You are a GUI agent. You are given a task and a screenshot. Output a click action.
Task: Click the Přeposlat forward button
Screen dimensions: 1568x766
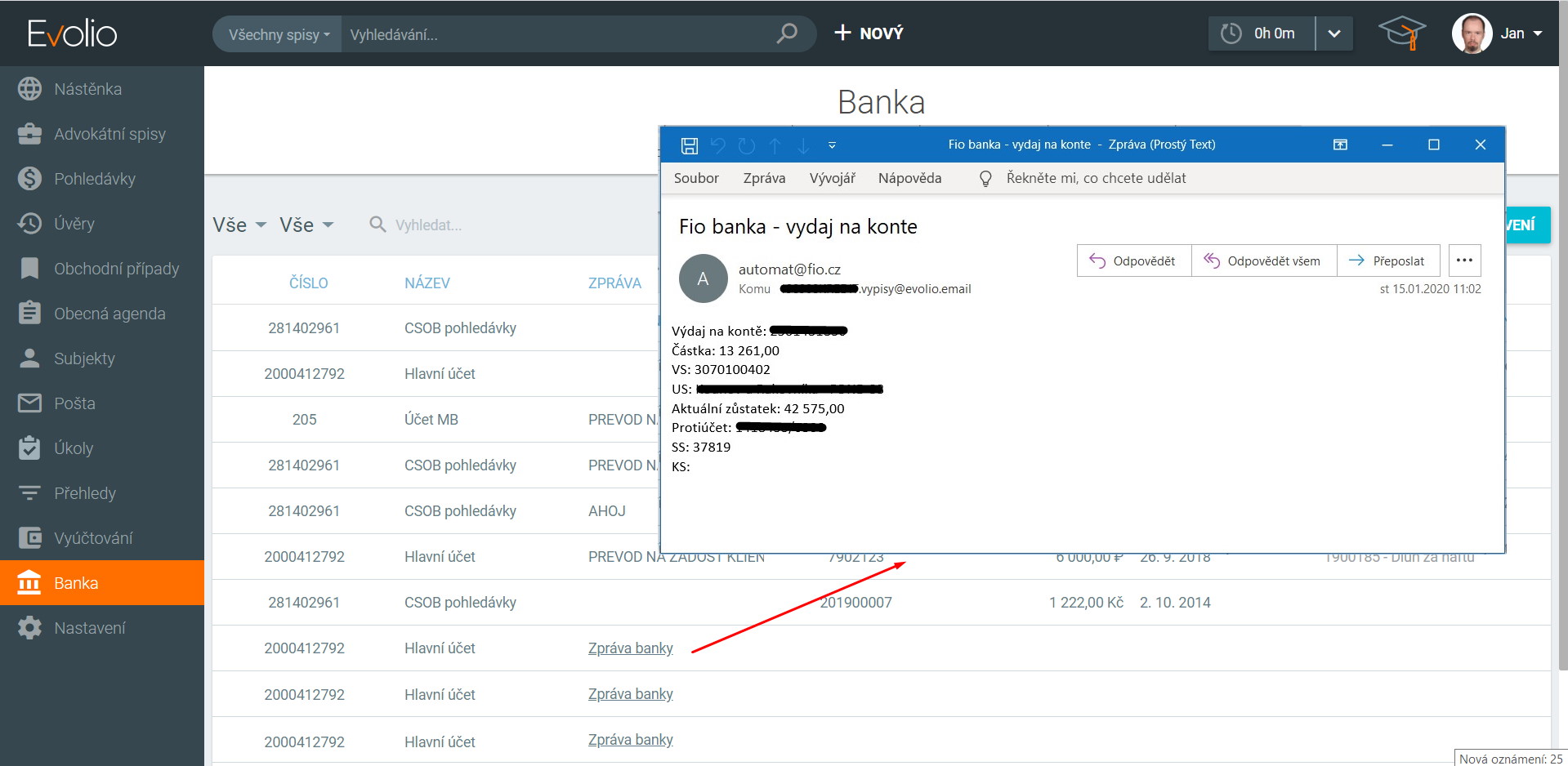pyautogui.click(x=1387, y=261)
